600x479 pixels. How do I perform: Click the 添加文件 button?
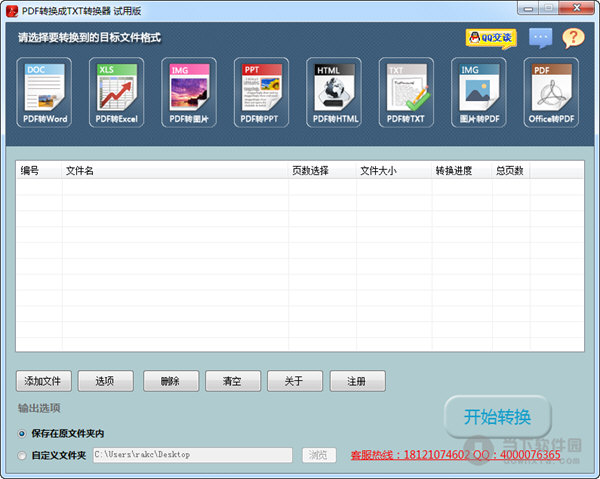click(x=44, y=381)
